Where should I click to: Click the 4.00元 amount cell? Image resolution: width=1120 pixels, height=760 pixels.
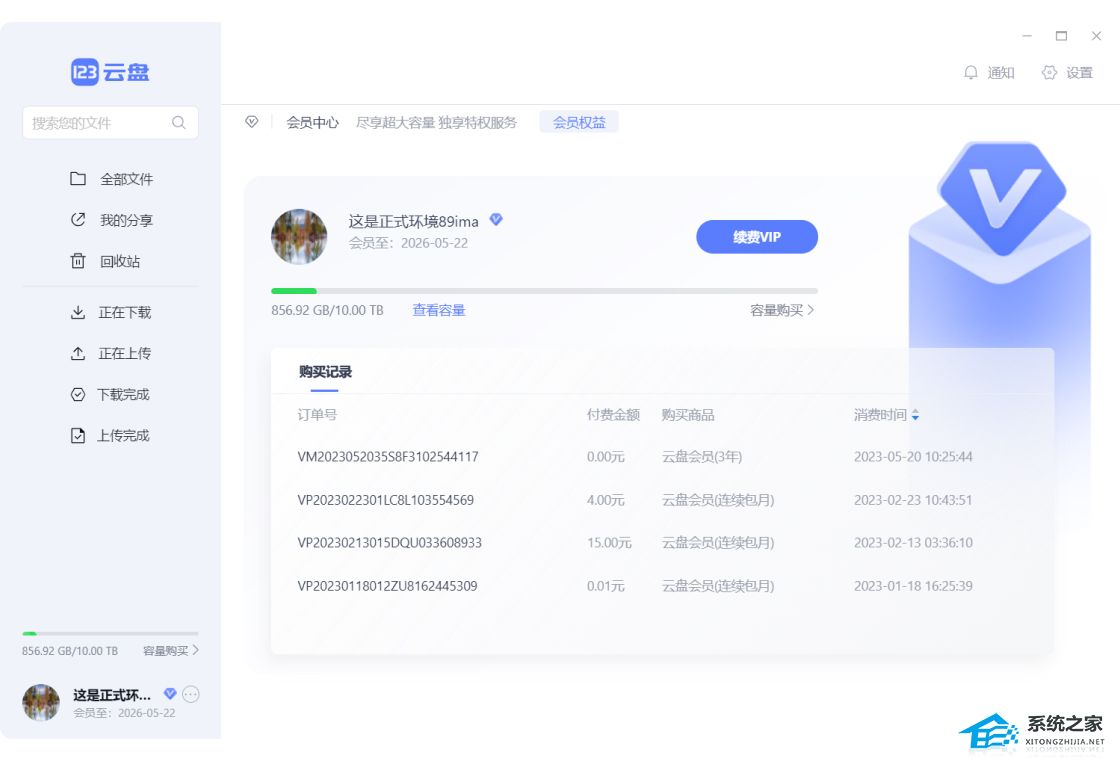point(606,500)
